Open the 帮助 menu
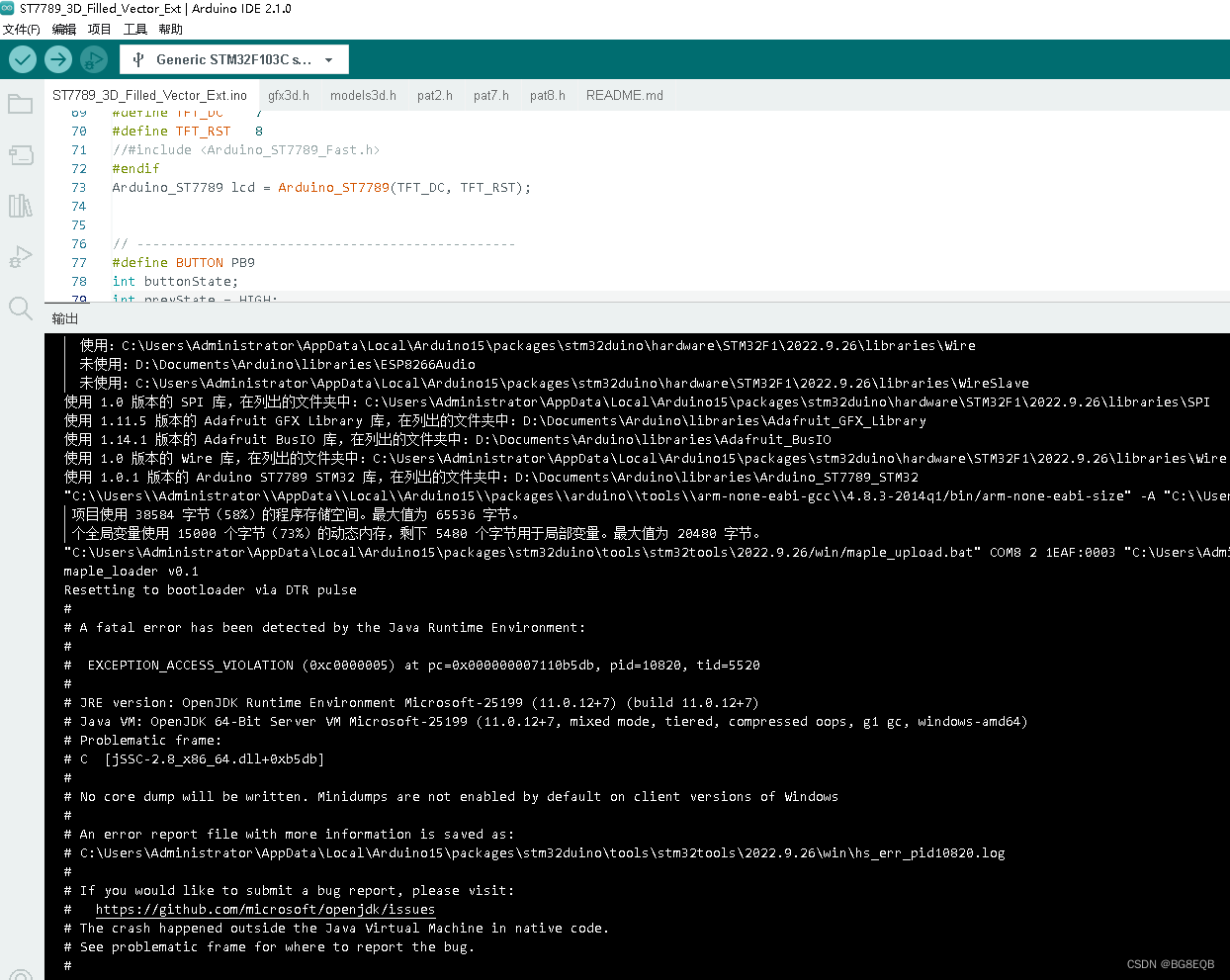The image size is (1230, 980). click(x=171, y=30)
